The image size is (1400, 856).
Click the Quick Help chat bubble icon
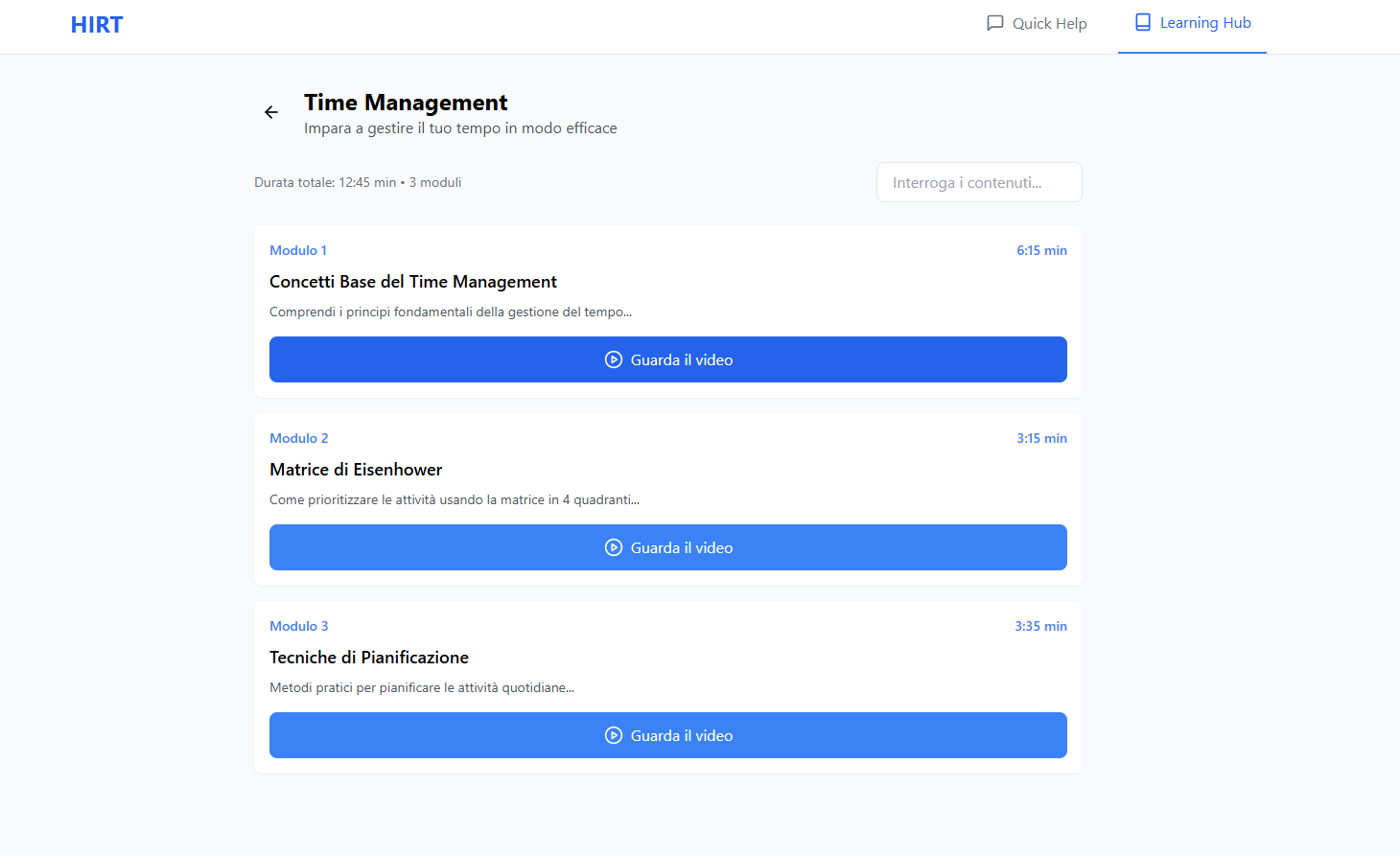click(995, 23)
